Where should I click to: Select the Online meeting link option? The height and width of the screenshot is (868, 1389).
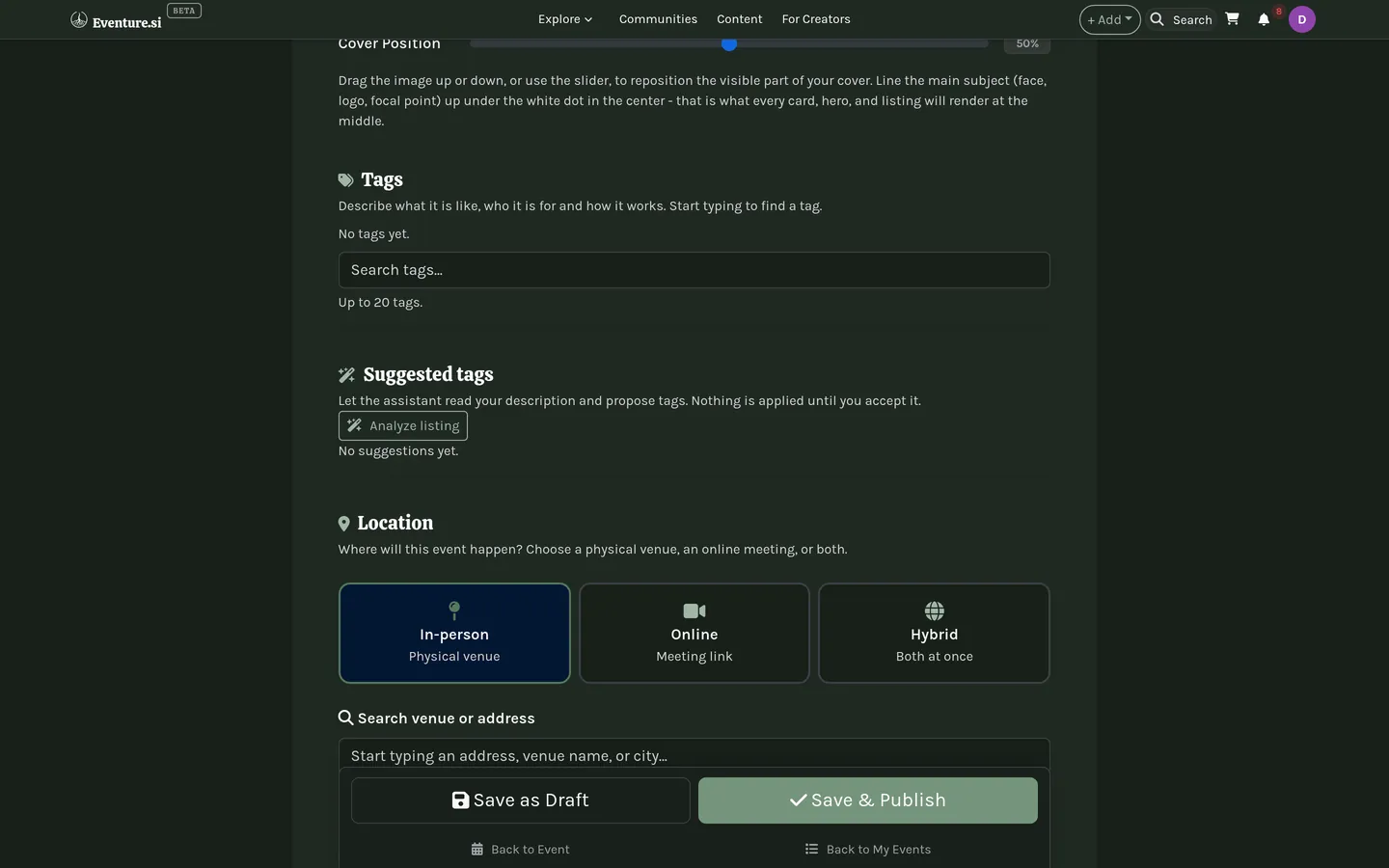pyautogui.click(x=694, y=633)
